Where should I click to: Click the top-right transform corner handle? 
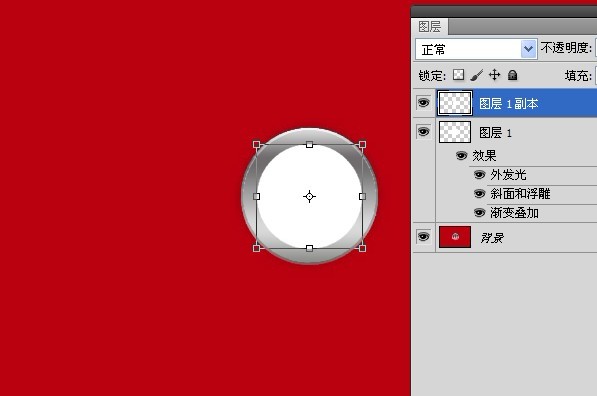(x=362, y=144)
